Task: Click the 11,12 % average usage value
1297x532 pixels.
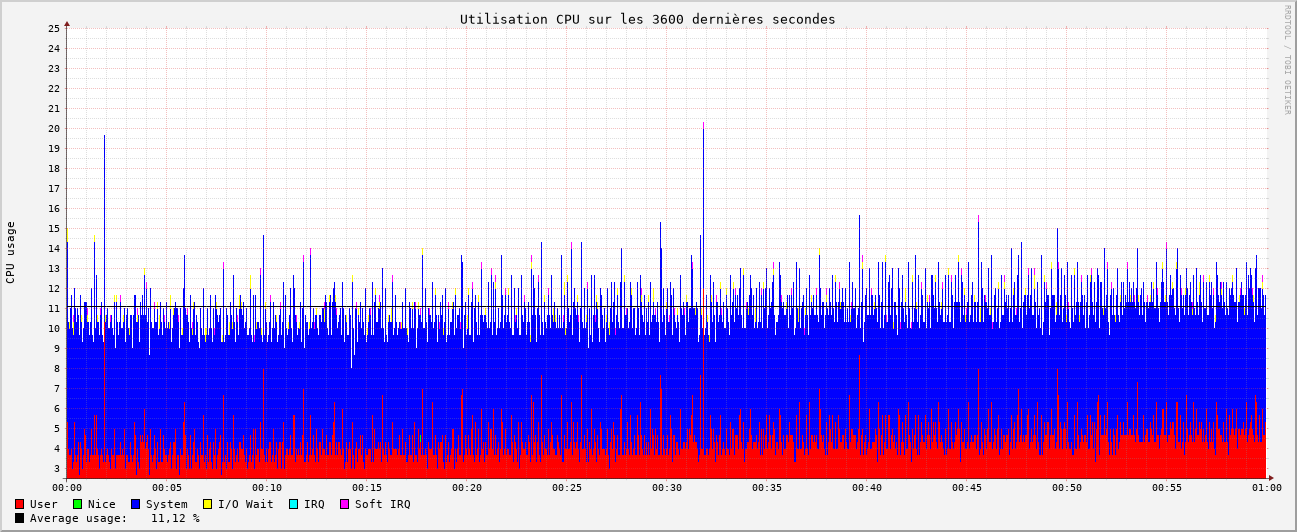Action: pyautogui.click(x=175, y=518)
